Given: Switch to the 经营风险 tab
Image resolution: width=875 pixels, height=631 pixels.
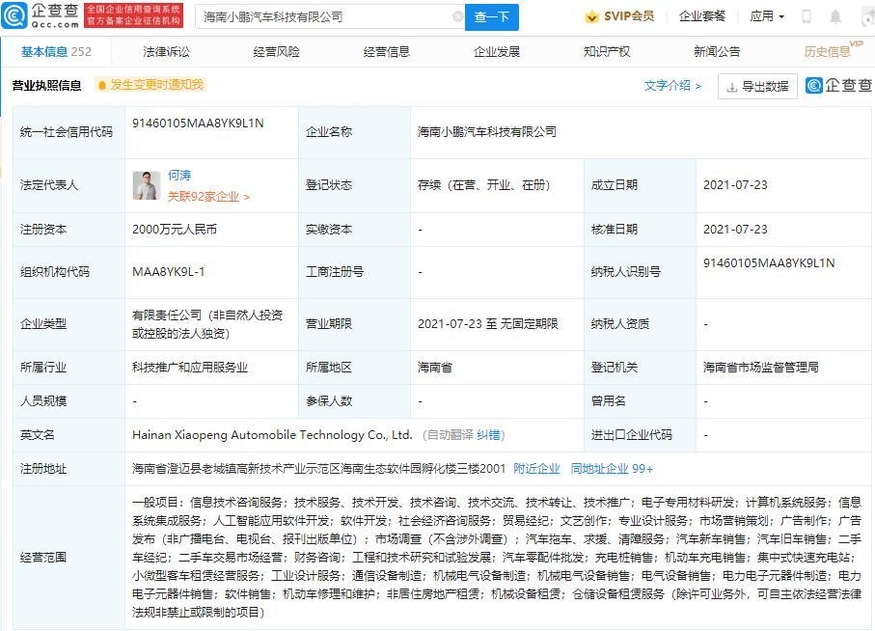Looking at the screenshot, I should tap(276, 52).
